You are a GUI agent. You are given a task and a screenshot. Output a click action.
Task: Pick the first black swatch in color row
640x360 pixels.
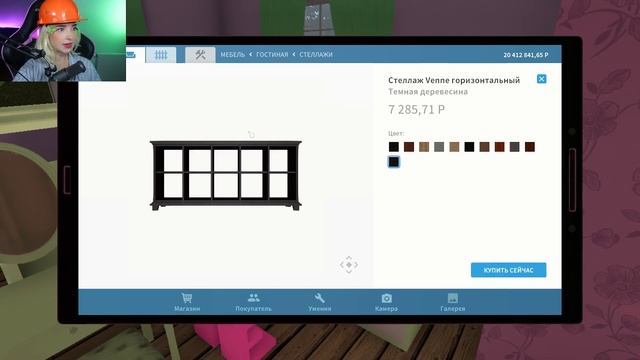point(393,147)
